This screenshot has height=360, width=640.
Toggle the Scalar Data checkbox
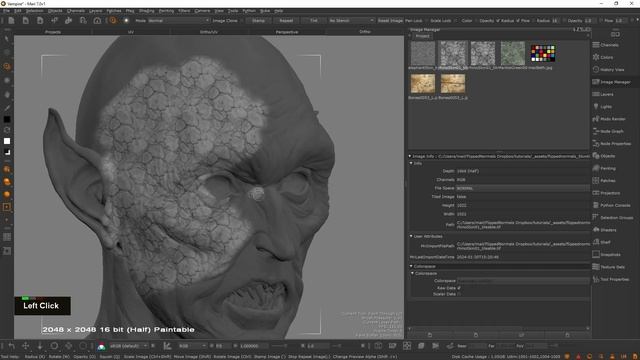(x=459, y=294)
